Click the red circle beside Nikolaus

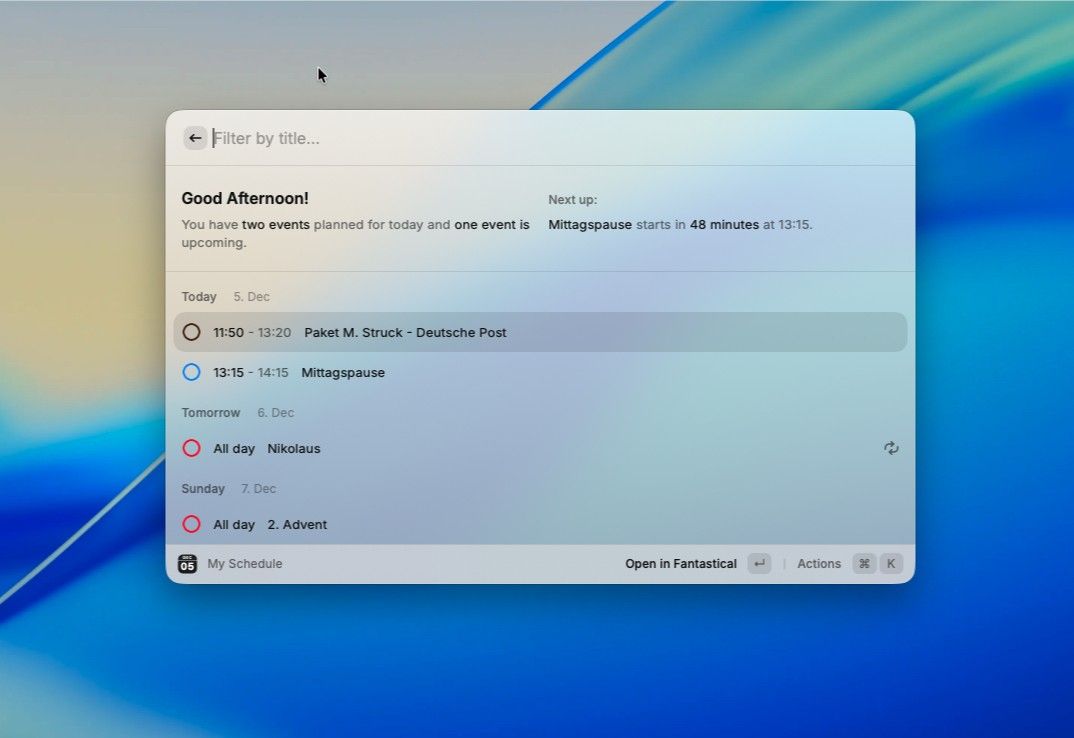(x=192, y=448)
